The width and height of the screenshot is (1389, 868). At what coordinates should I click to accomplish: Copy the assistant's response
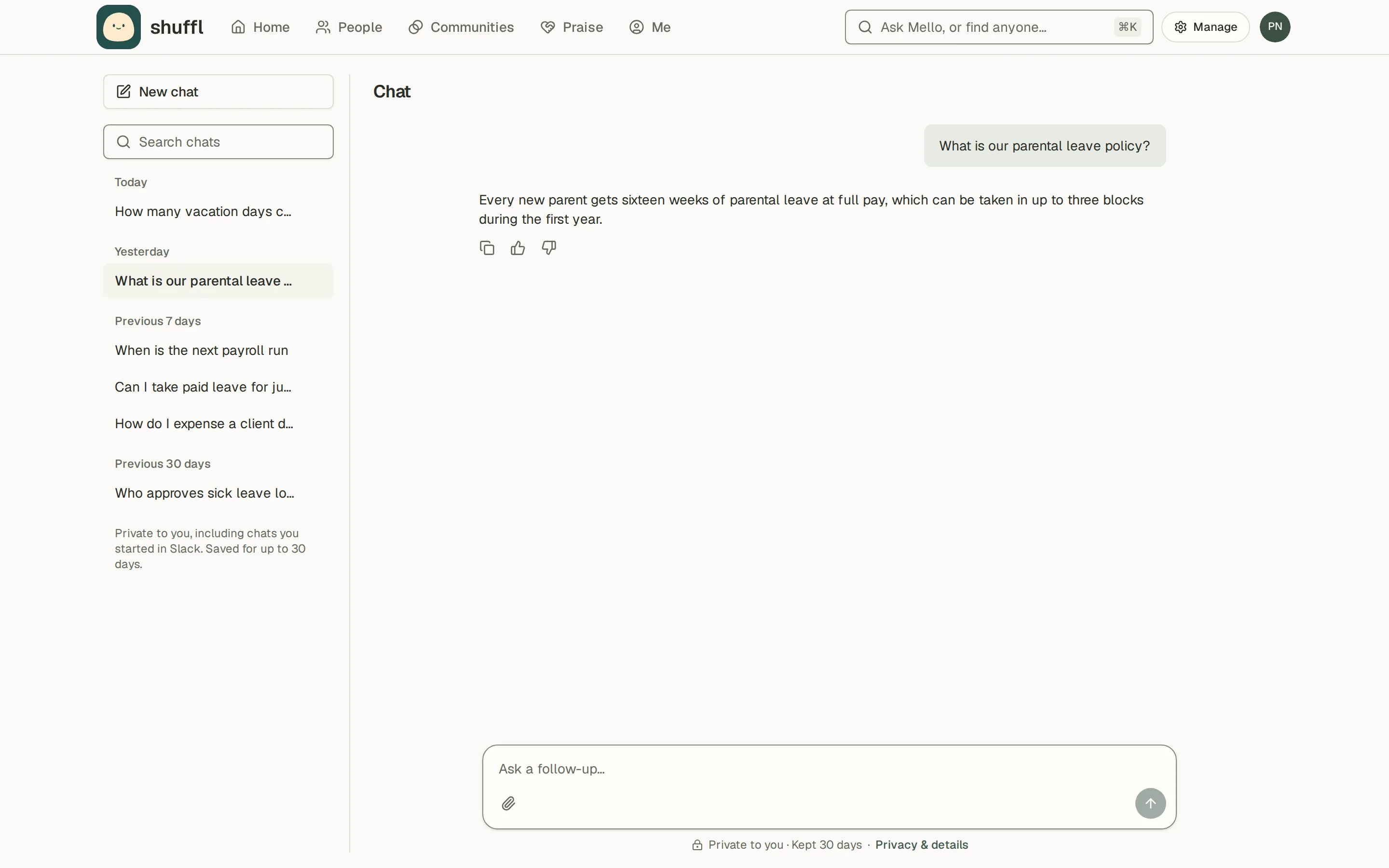[x=487, y=248]
